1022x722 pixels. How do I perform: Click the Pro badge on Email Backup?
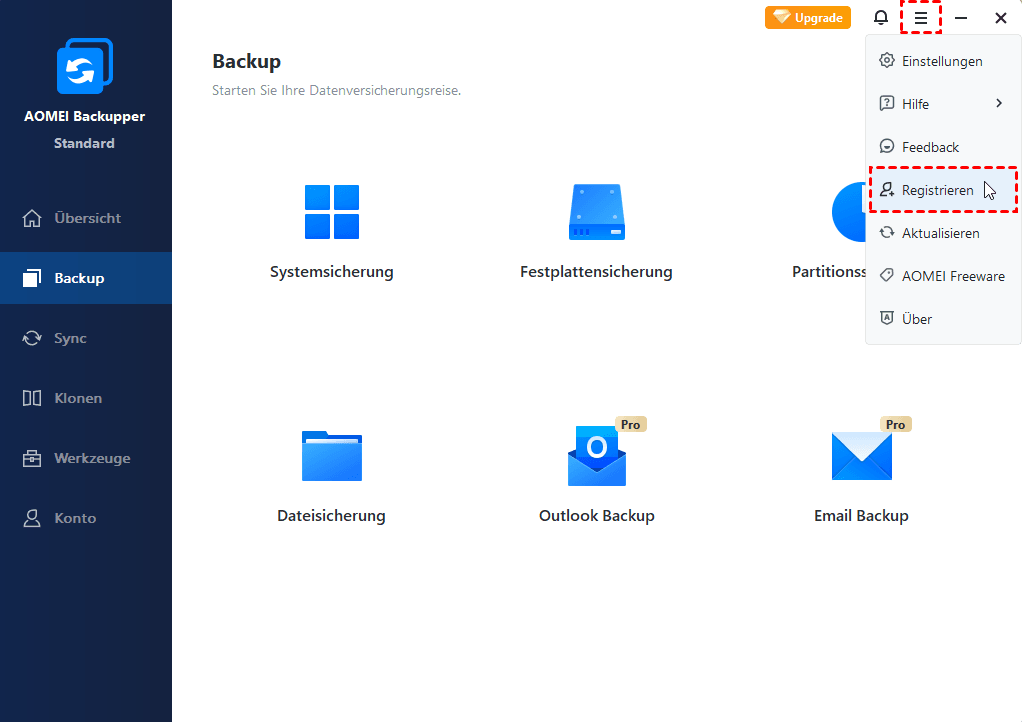(x=896, y=424)
